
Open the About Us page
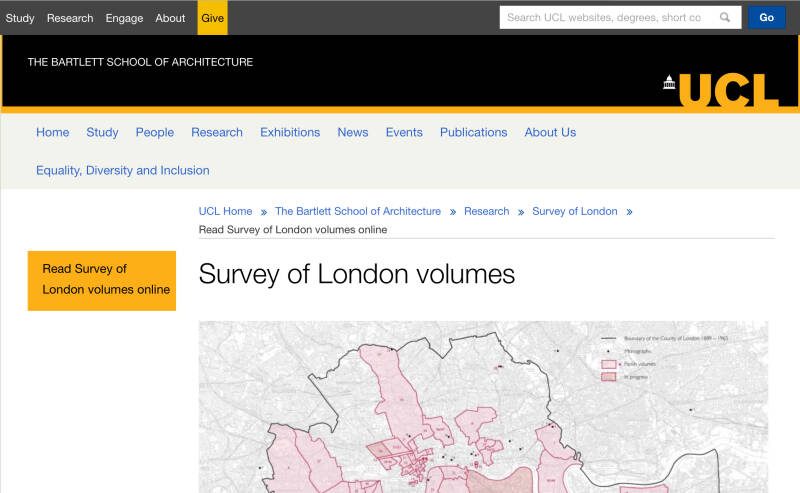(550, 132)
